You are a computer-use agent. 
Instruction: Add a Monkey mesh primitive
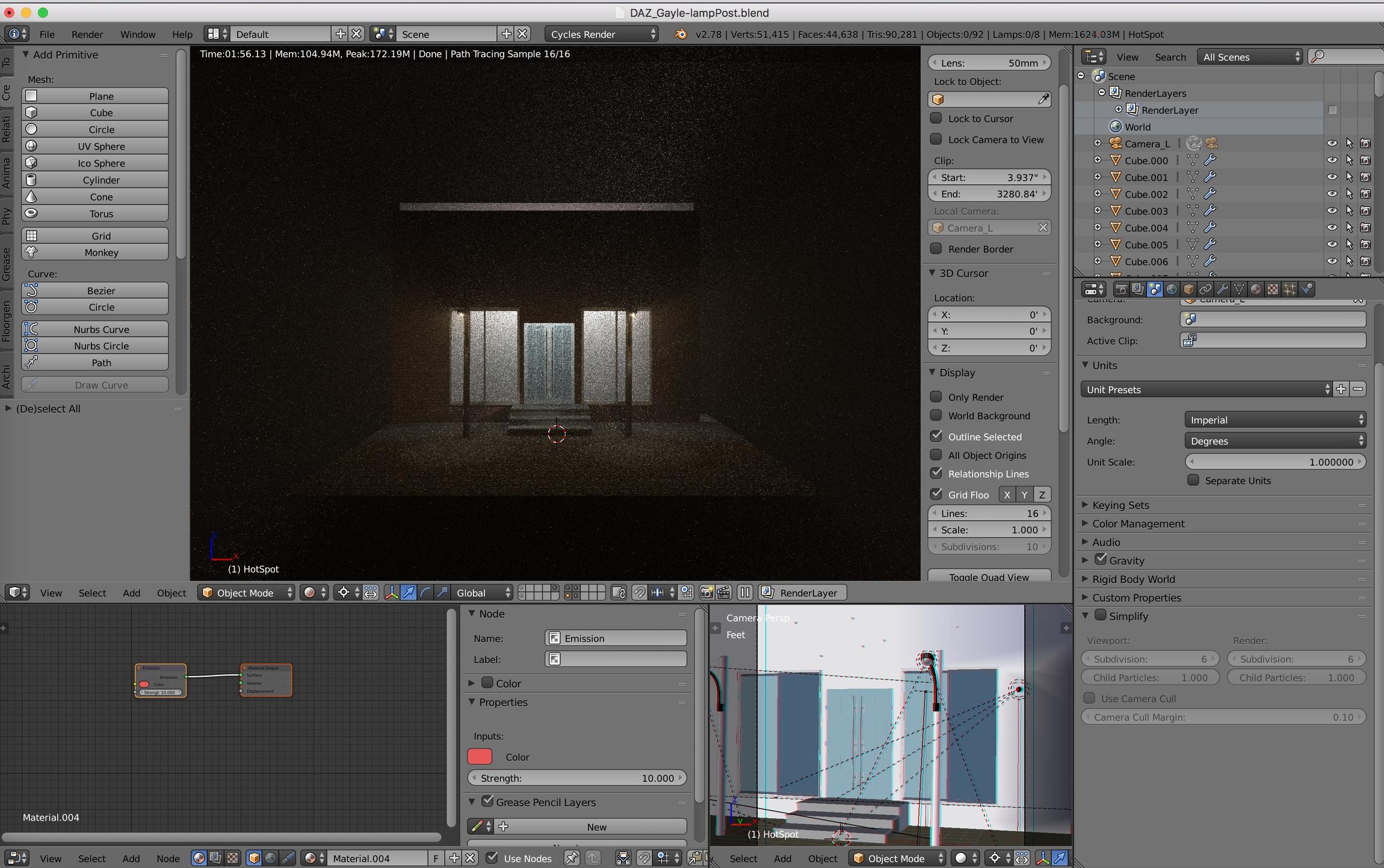(x=95, y=252)
